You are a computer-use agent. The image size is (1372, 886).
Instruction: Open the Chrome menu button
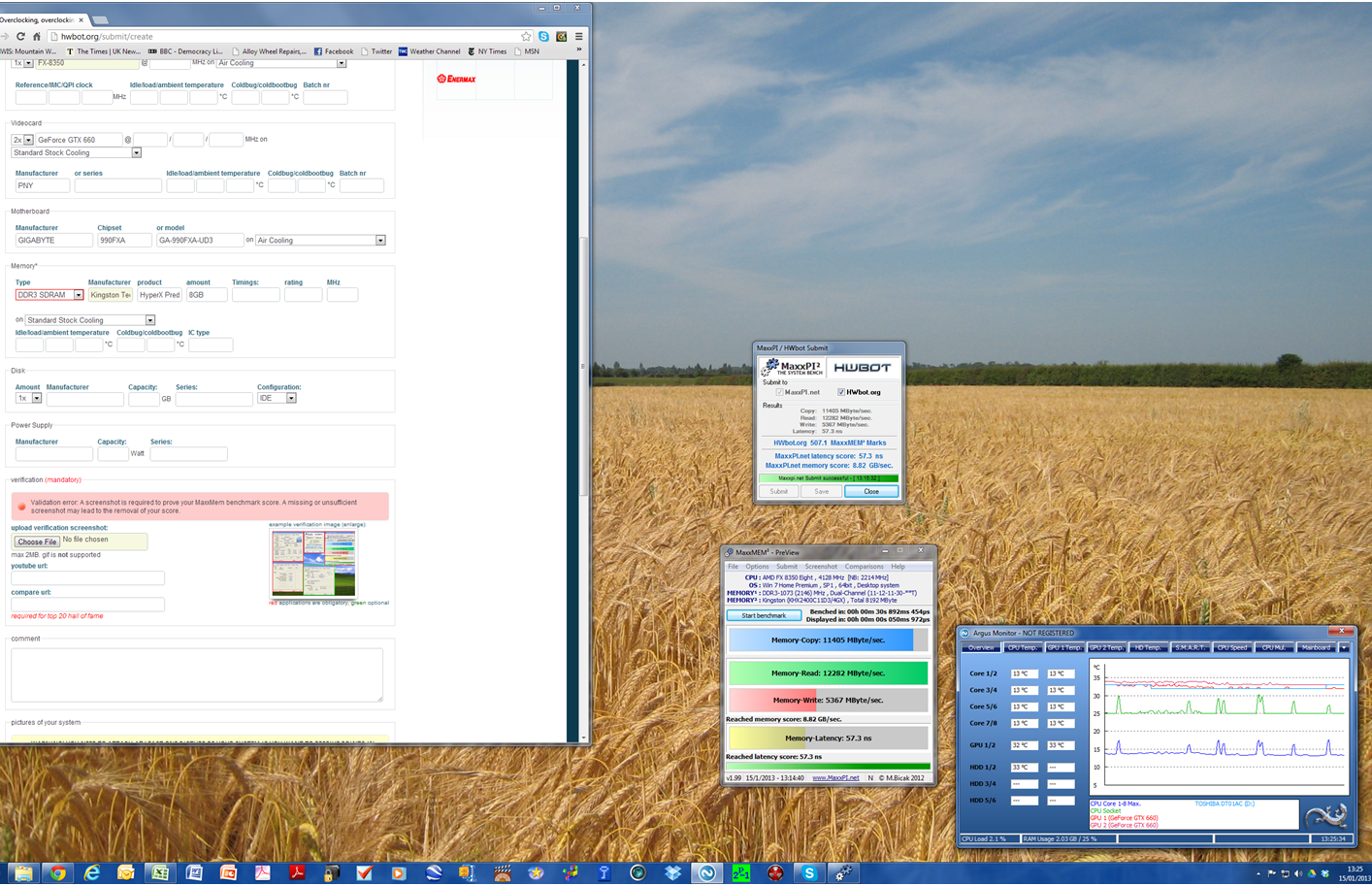click(578, 37)
